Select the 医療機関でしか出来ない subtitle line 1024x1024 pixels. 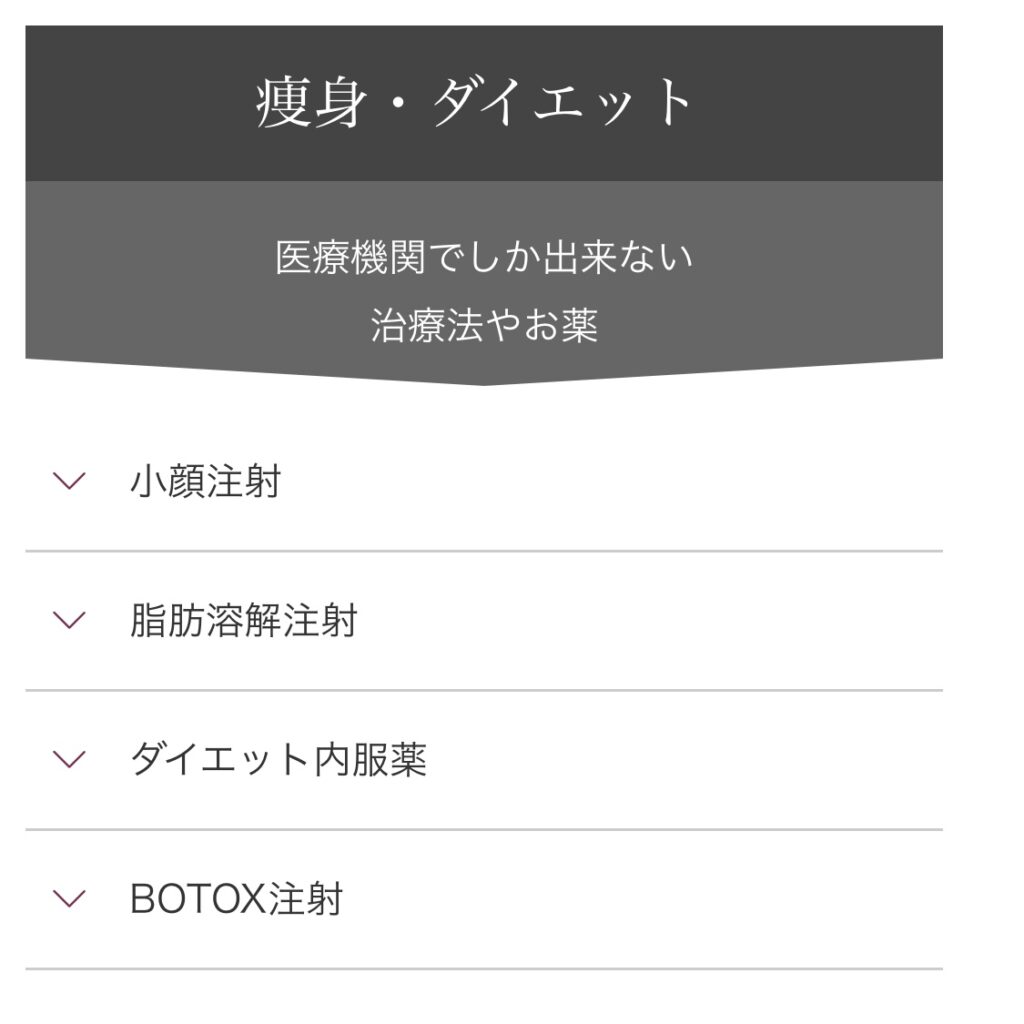pyautogui.click(x=484, y=257)
